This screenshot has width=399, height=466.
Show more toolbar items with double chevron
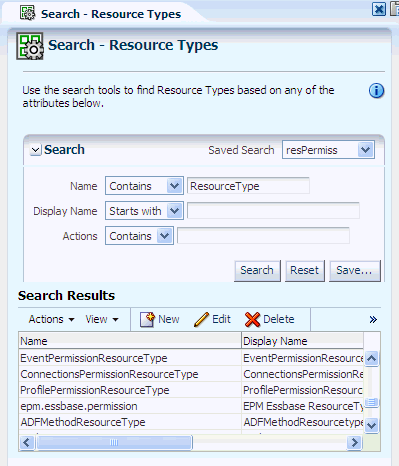click(x=373, y=320)
